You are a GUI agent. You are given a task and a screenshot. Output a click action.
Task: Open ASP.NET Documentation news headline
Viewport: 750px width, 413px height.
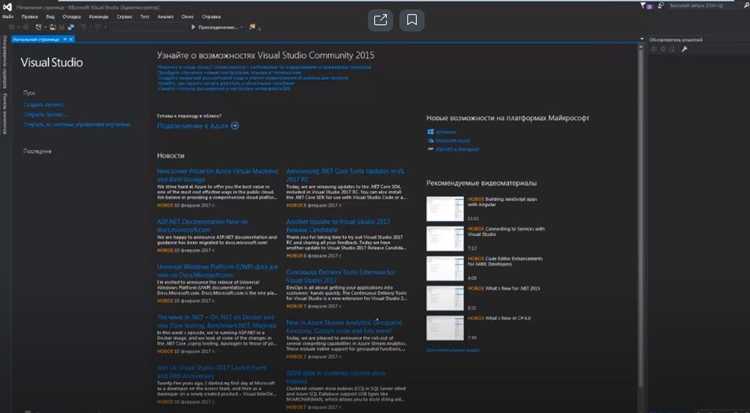pyautogui.click(x=202, y=225)
